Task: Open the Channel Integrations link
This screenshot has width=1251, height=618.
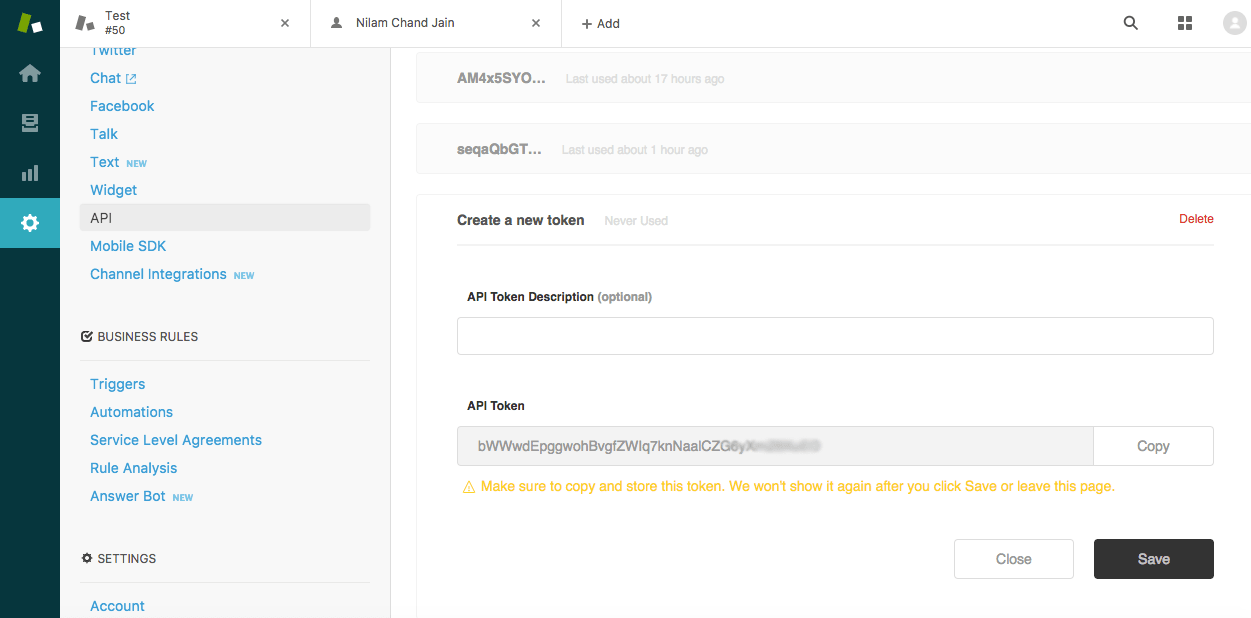Action: (x=158, y=274)
